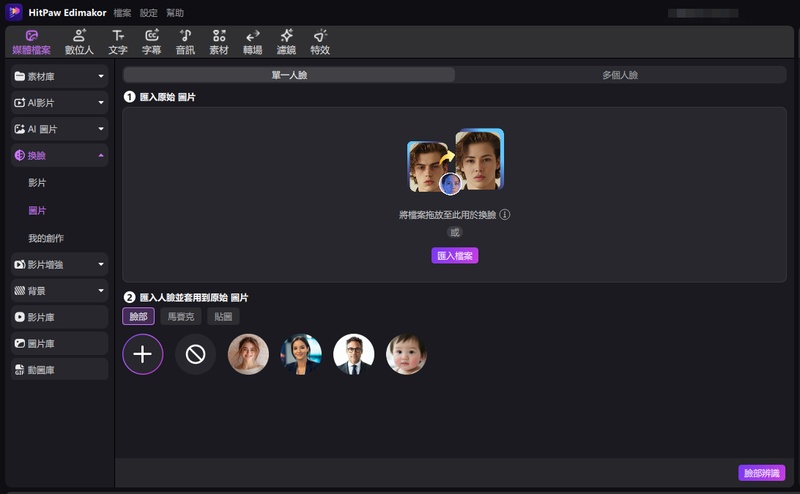Viewport: 800px width, 494px height.
Task: Open the 素材 elements panel
Action: pos(219,42)
